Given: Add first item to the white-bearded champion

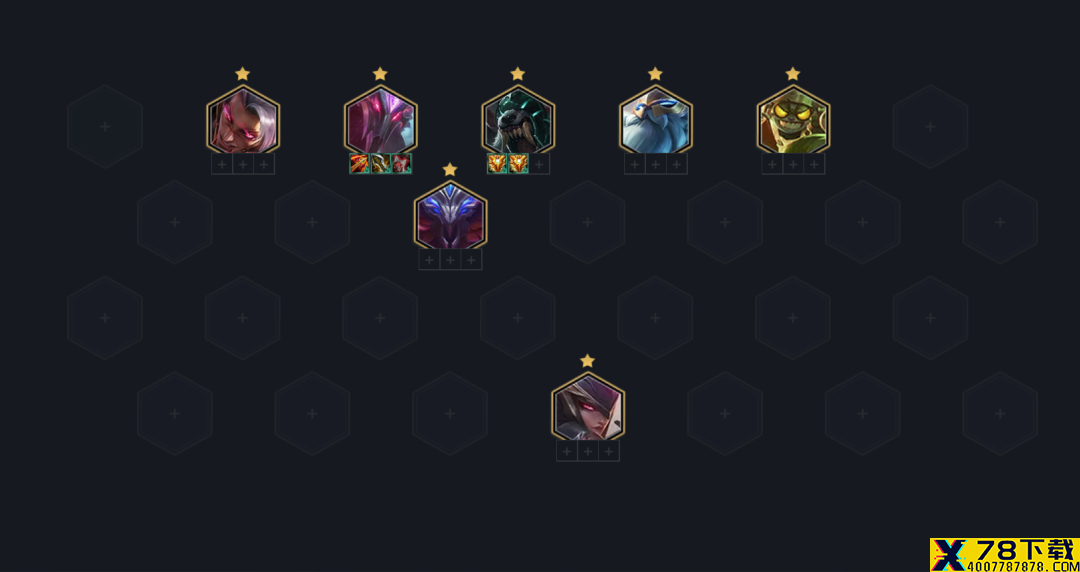Looking at the screenshot, I should [x=635, y=164].
